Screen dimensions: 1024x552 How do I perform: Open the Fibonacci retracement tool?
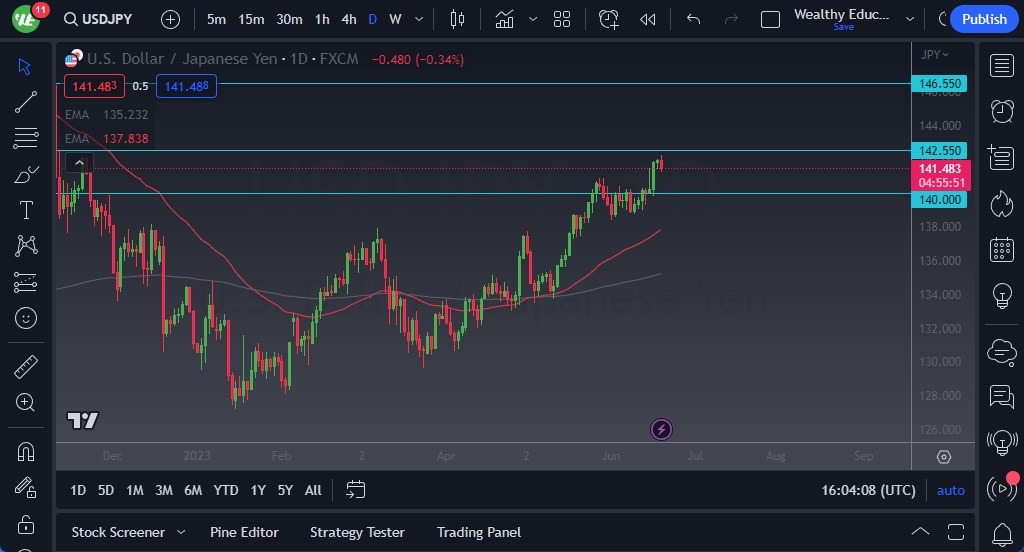pyautogui.click(x=26, y=138)
